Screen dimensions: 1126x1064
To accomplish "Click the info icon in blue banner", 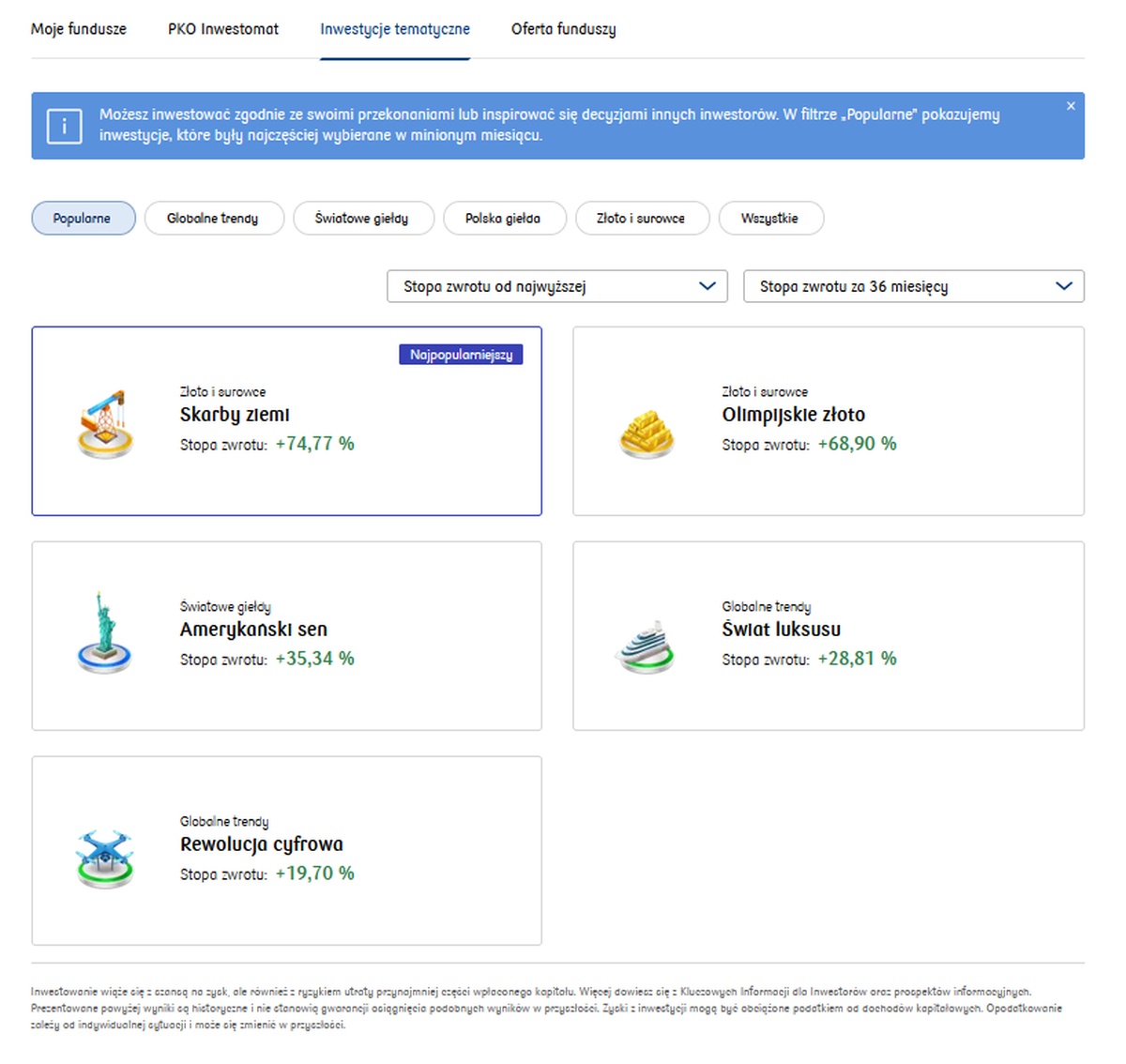I will point(64,126).
